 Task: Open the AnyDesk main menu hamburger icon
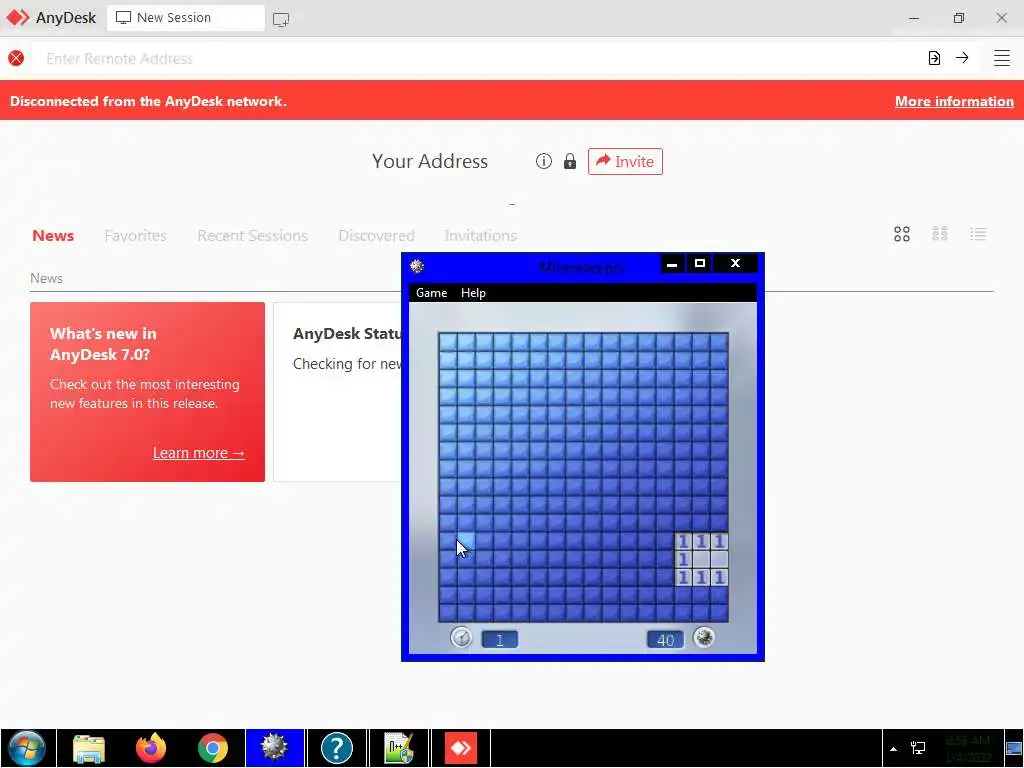pyautogui.click(x=1001, y=58)
